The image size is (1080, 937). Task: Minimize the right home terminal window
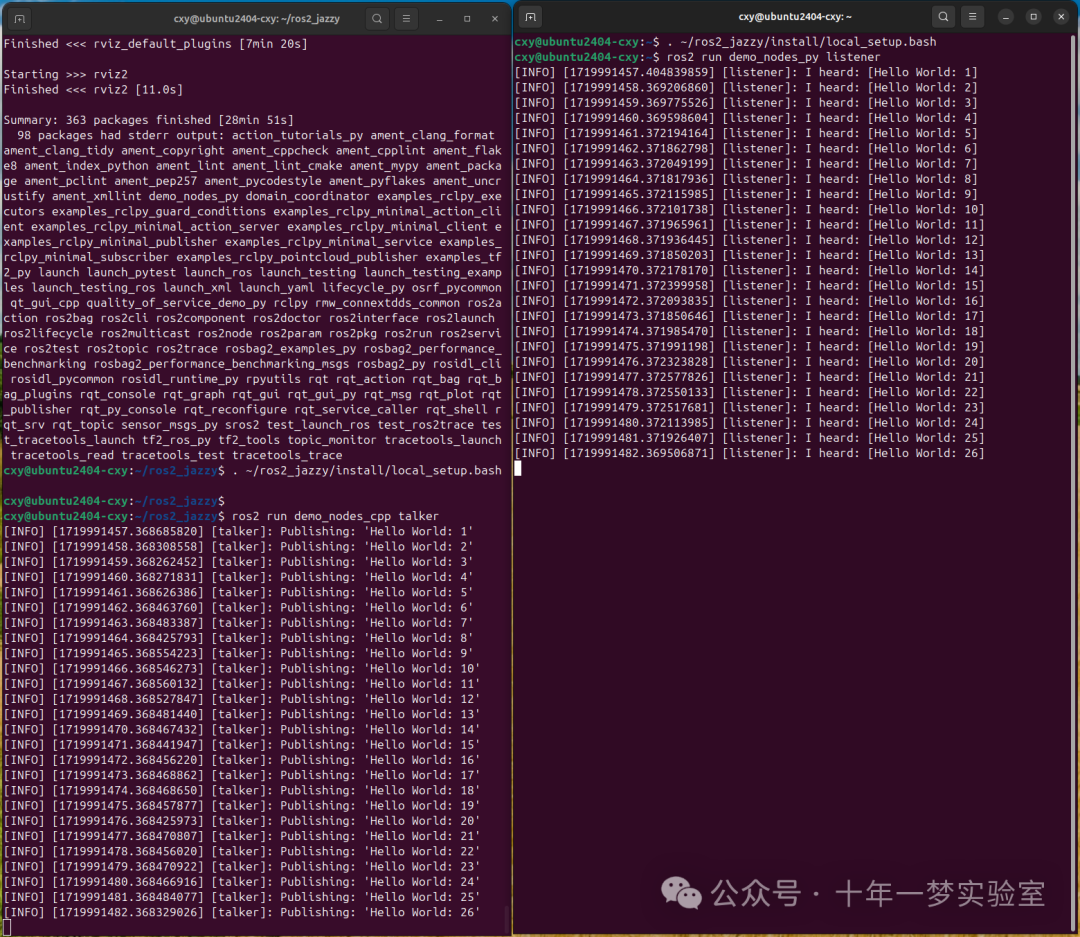1006,17
